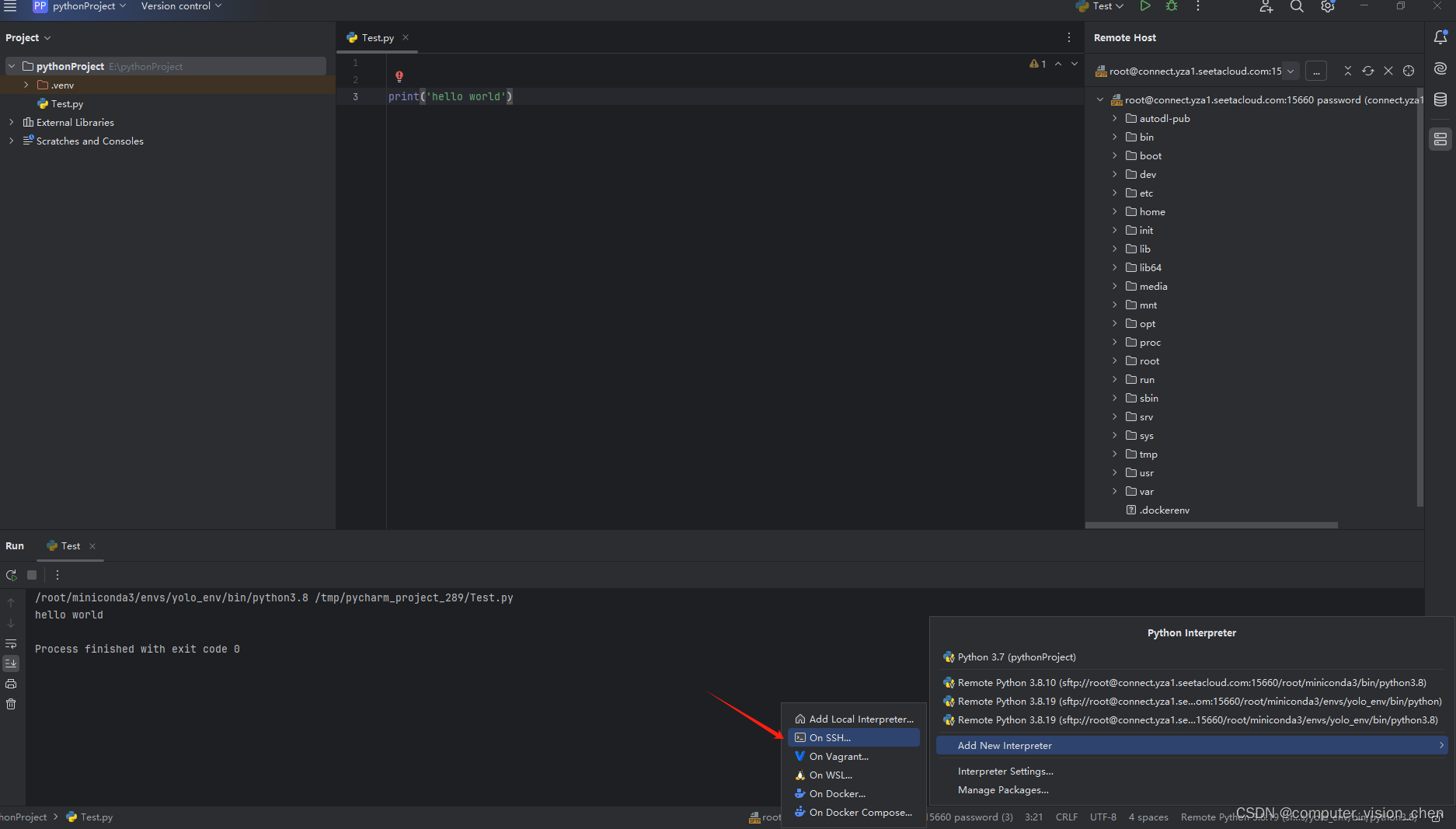Click 4 spaces indent setting
This screenshot has height=829, width=1456.
1148,817
